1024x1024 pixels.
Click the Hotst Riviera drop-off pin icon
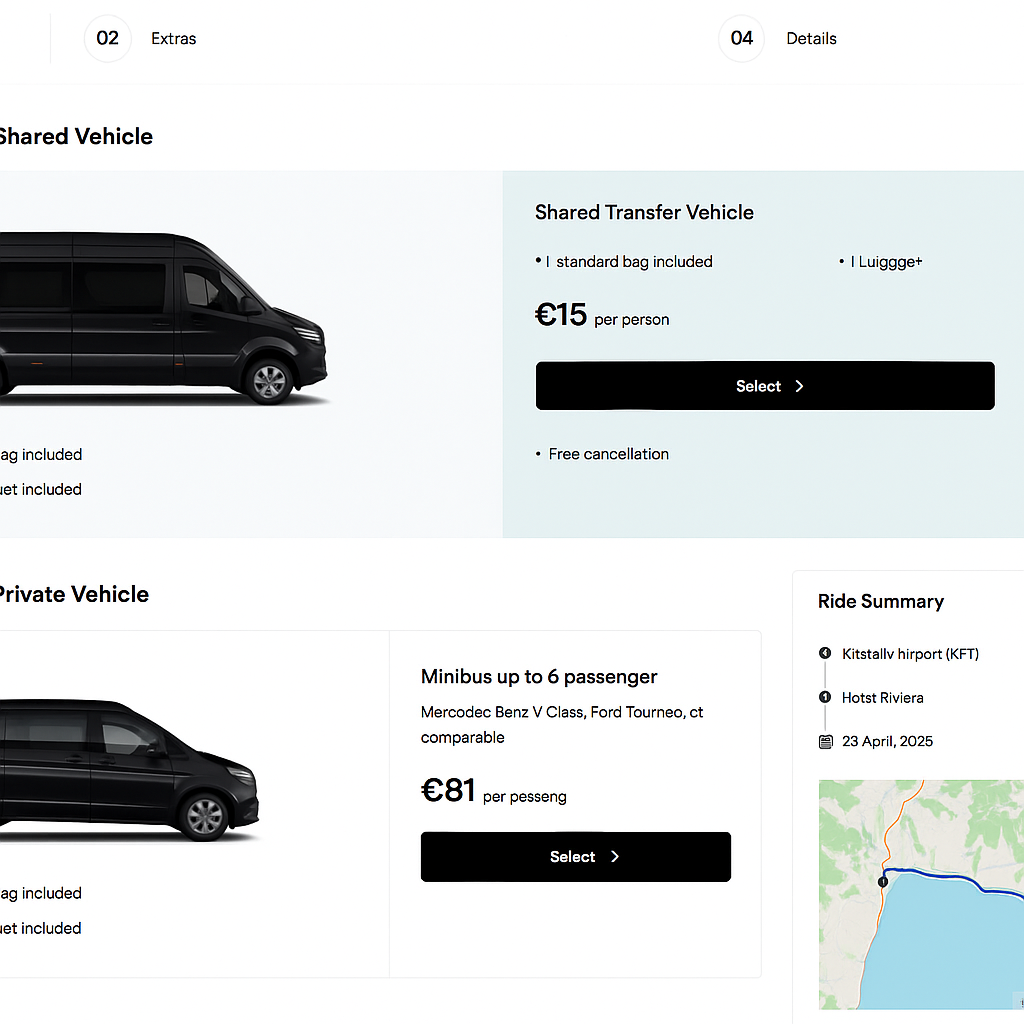click(825, 697)
